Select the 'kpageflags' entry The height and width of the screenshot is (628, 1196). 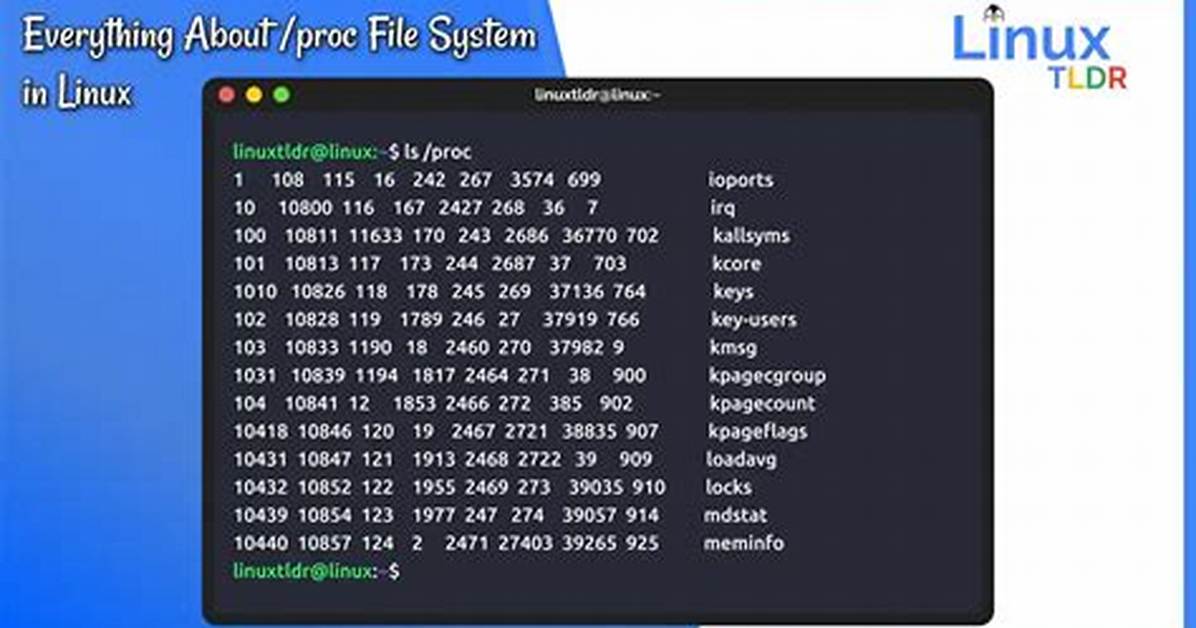pos(757,431)
